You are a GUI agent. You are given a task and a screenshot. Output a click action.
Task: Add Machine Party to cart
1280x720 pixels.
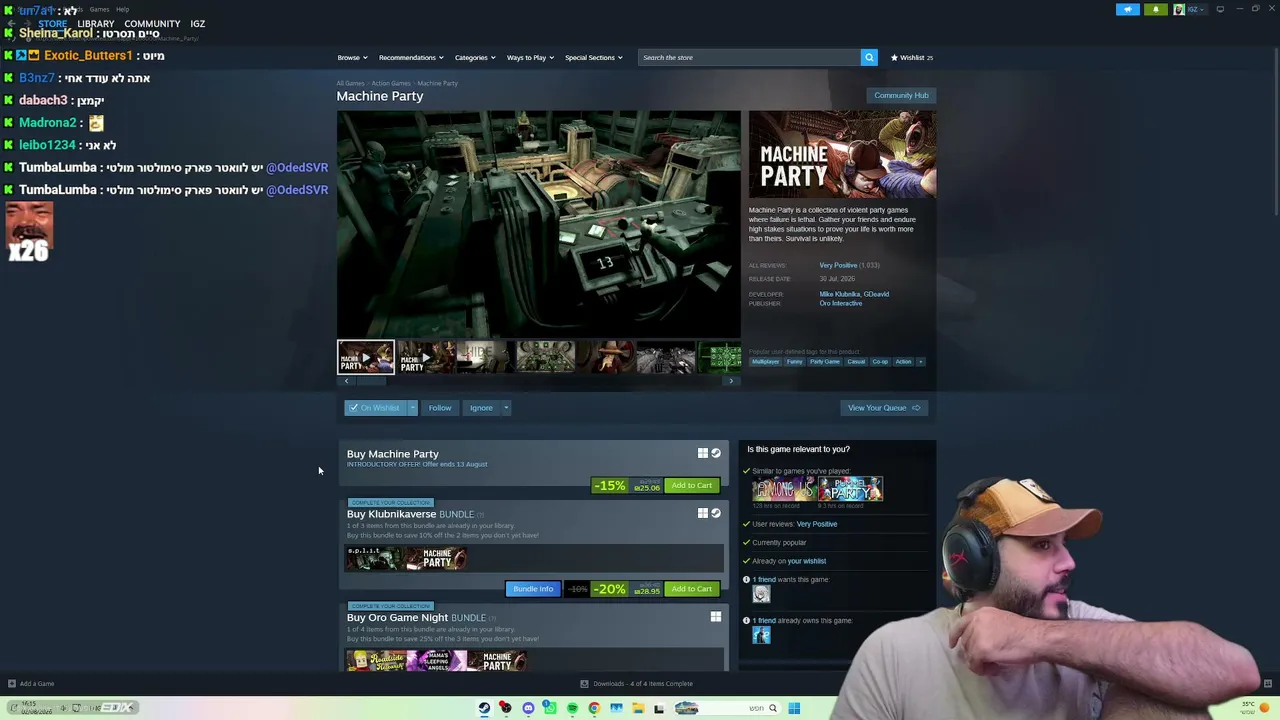(692, 486)
